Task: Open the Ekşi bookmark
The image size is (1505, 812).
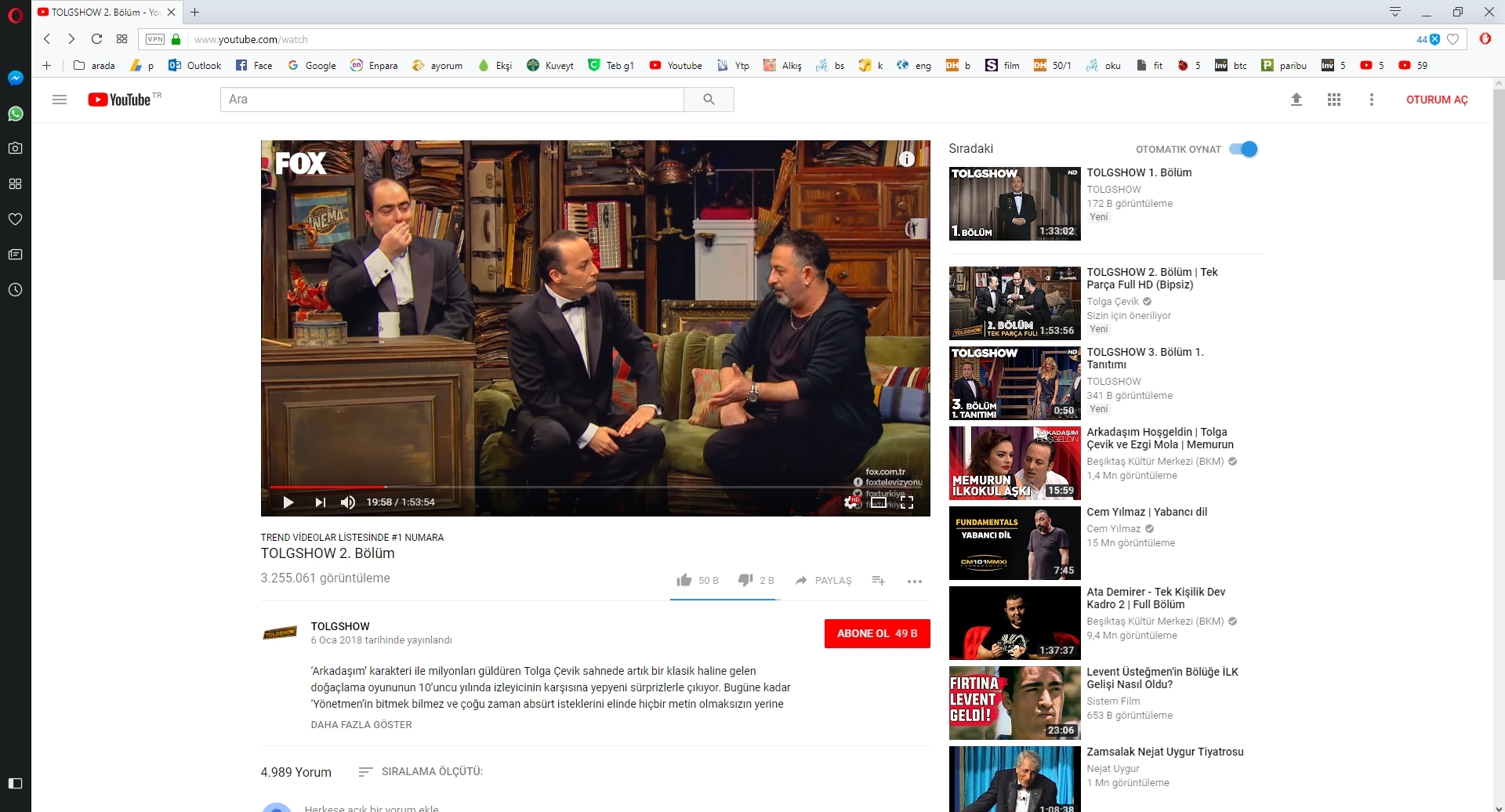Action: (x=495, y=66)
